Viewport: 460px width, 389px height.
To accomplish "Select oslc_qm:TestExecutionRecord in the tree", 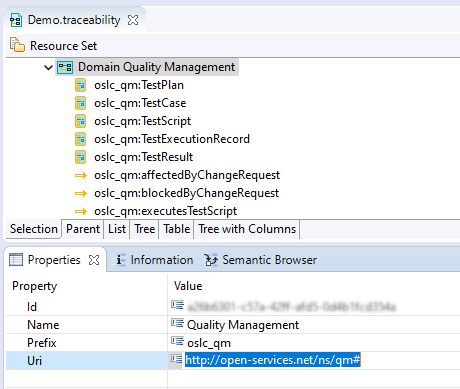I will (x=172, y=139).
